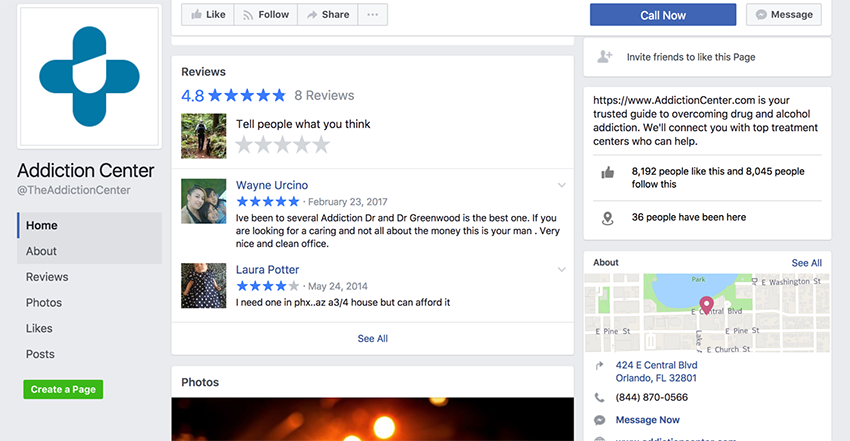This screenshot has height=441, width=850.
Task: Open Wayne Urcino's profile name
Action: click(x=272, y=185)
